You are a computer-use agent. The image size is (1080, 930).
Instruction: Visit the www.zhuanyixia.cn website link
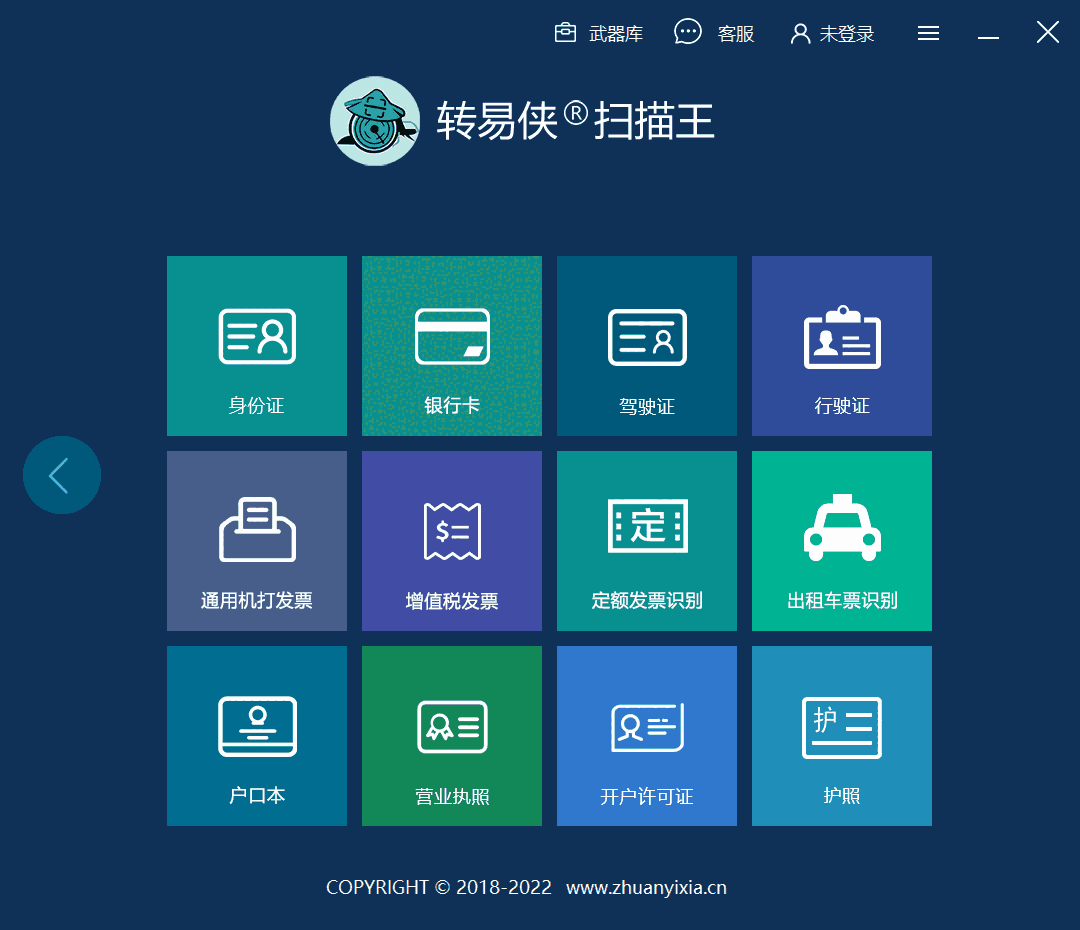point(646,887)
